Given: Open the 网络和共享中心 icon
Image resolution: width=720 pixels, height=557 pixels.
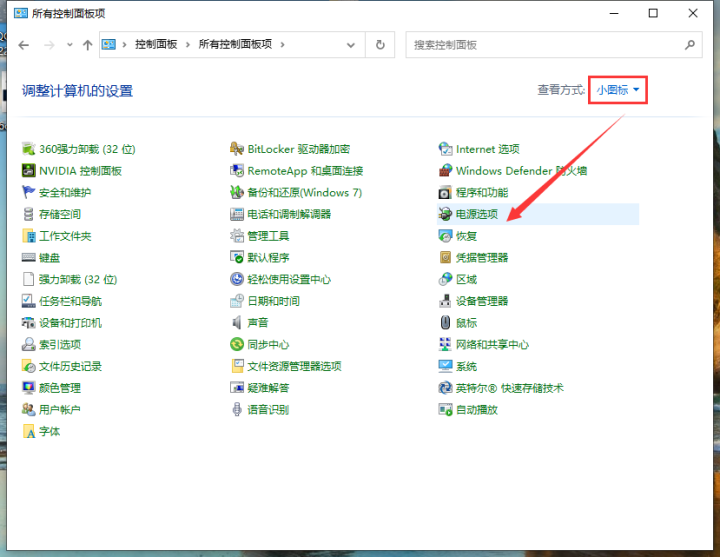Looking at the screenshot, I should point(445,344).
